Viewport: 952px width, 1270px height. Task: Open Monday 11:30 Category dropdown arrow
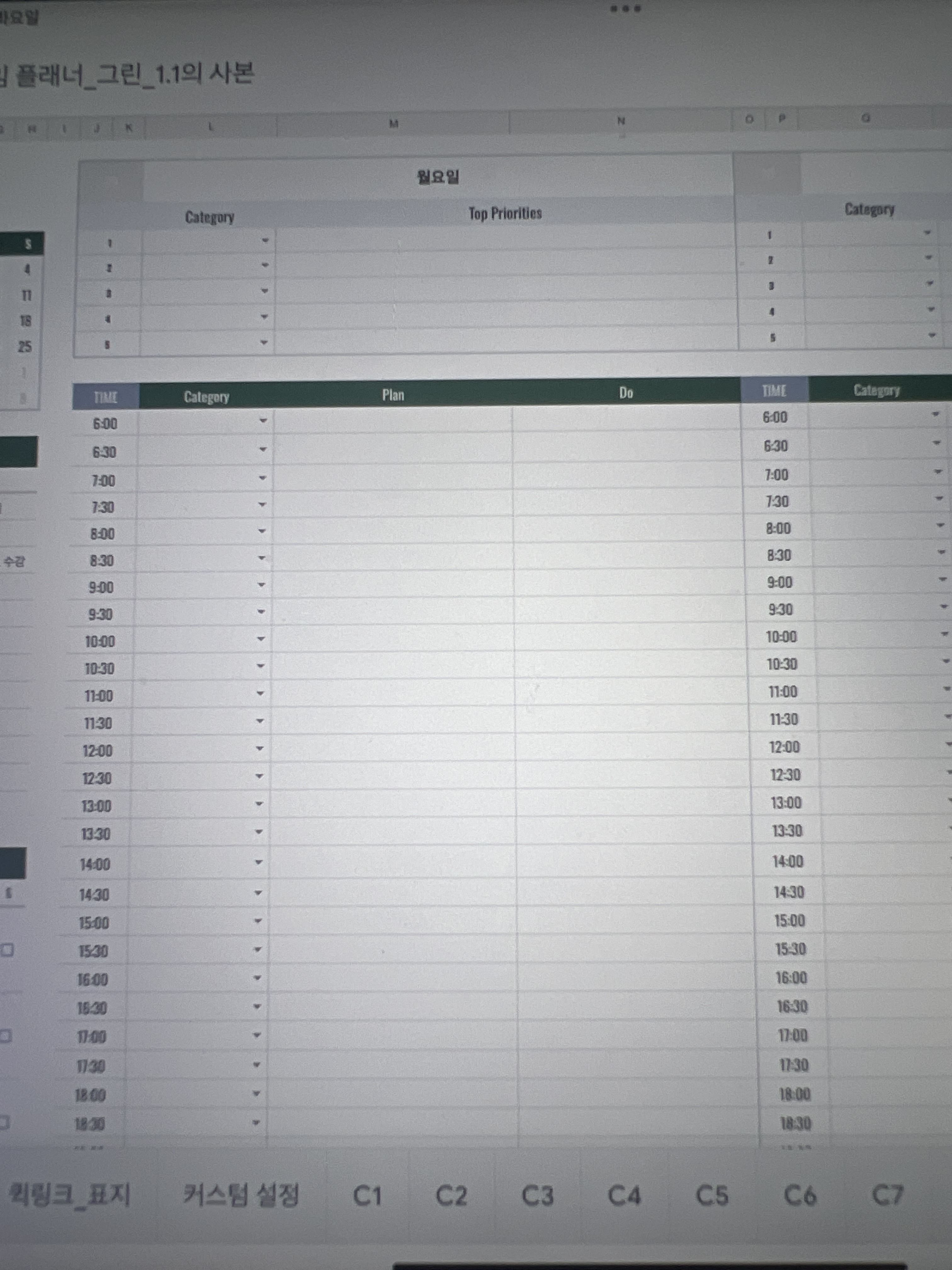(x=260, y=721)
